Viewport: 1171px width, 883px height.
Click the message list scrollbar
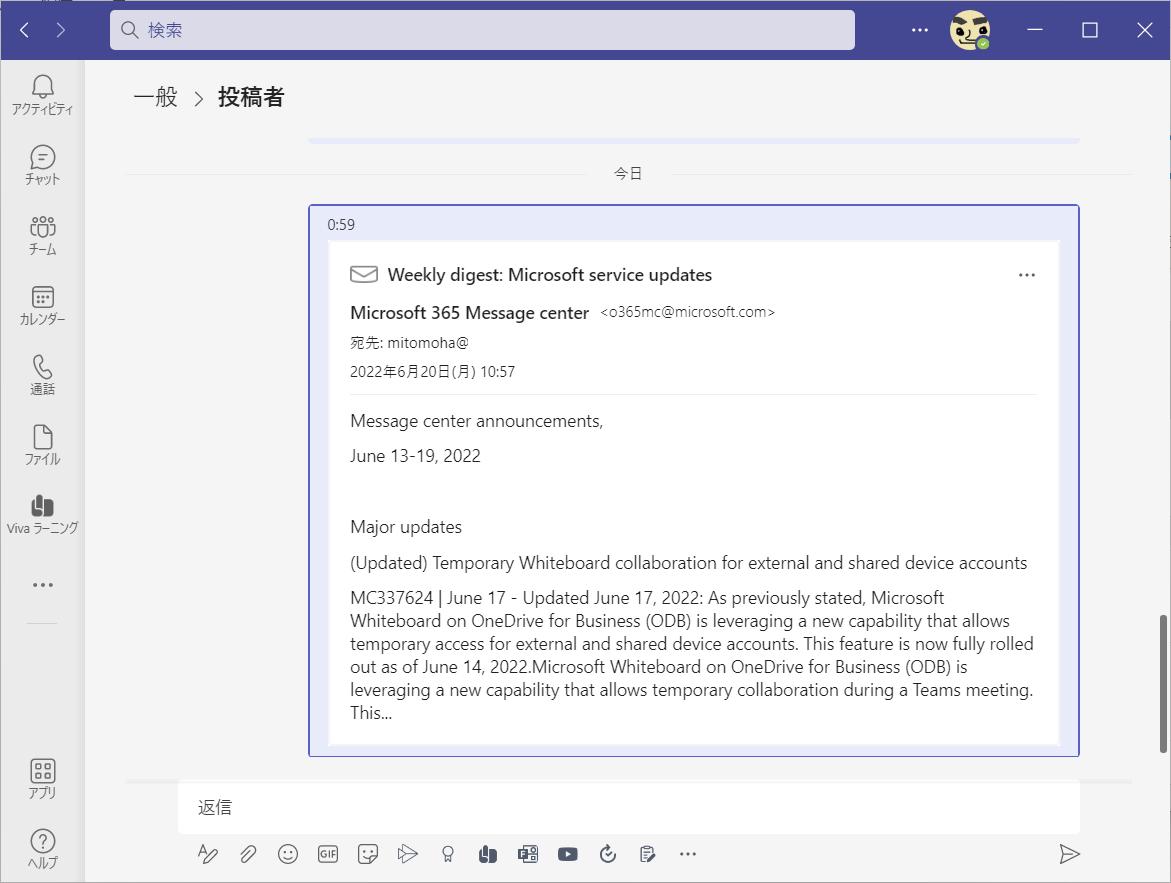tap(1163, 684)
